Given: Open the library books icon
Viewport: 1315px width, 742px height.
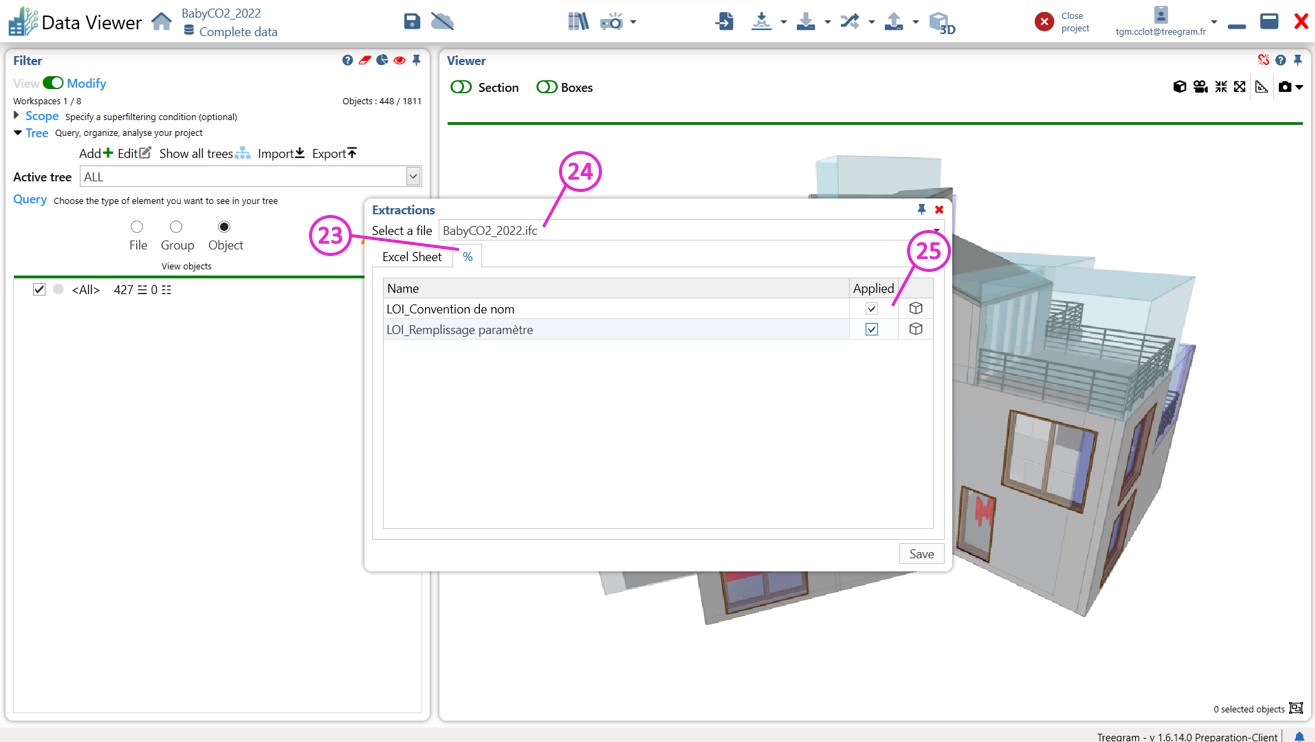Looking at the screenshot, I should 578,22.
